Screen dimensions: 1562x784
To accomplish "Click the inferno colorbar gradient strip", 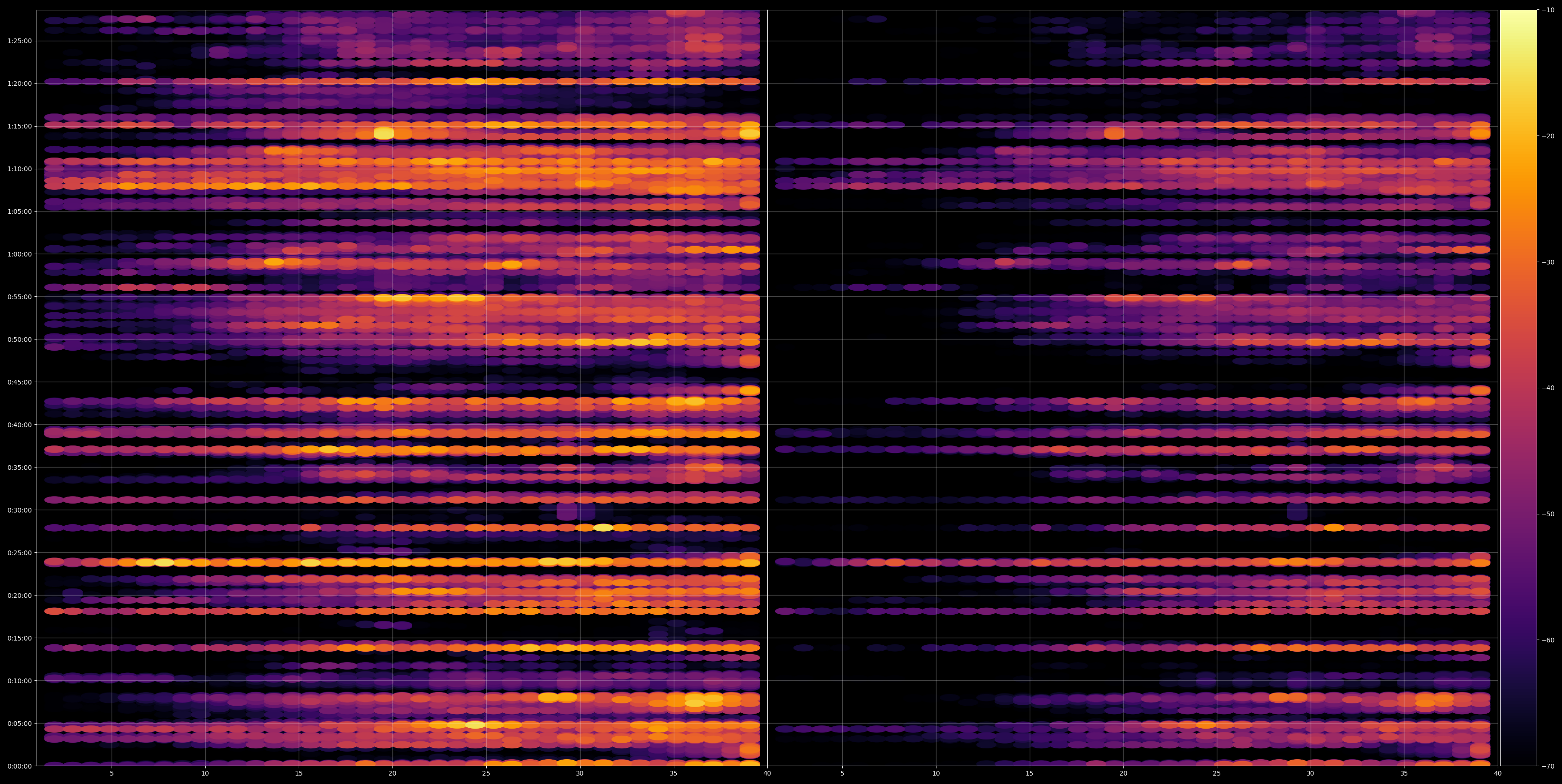I will point(1518,388).
